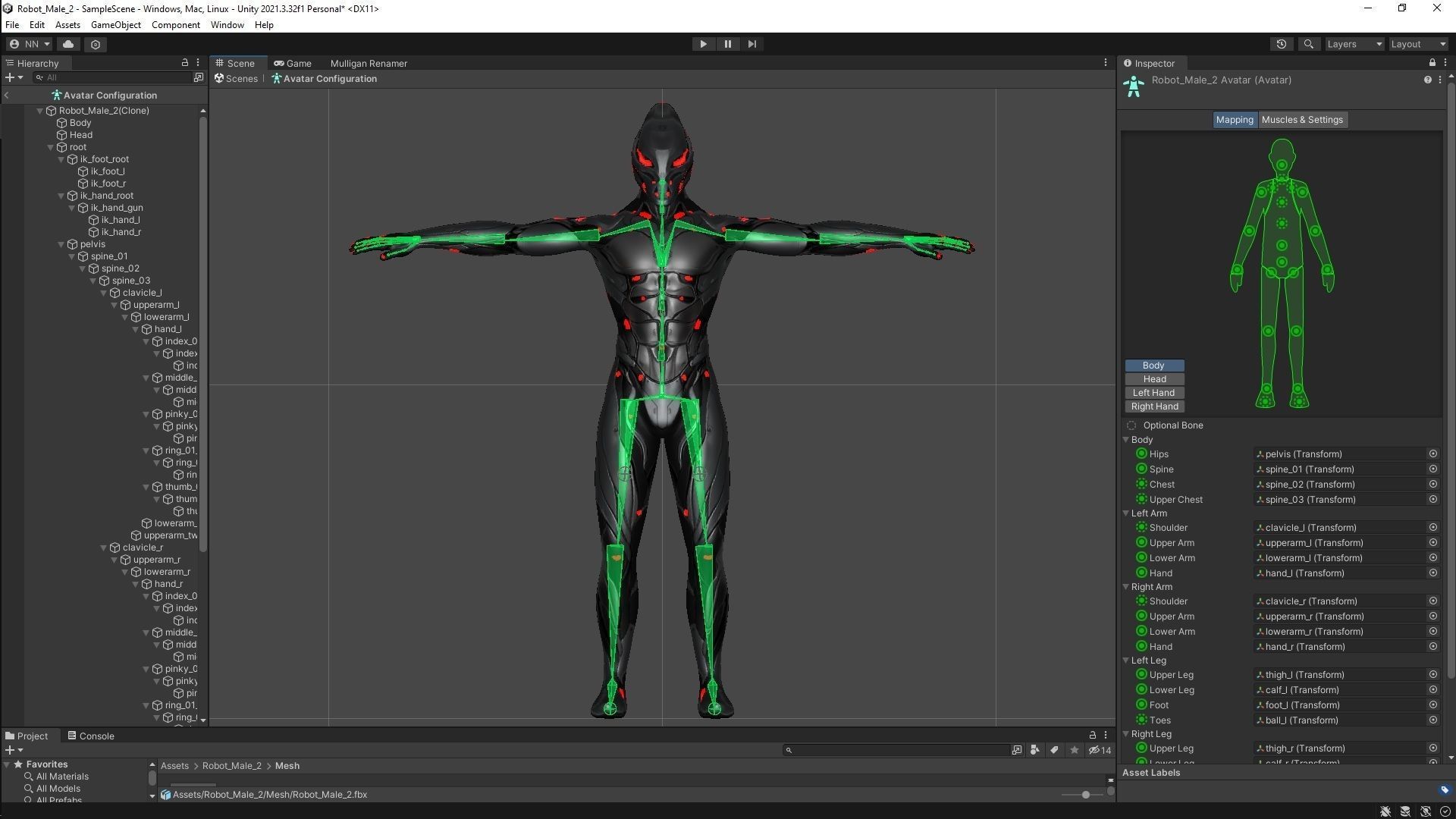Open object picker for Hips bone
Screen dimensions: 1456x819
tap(1432, 454)
